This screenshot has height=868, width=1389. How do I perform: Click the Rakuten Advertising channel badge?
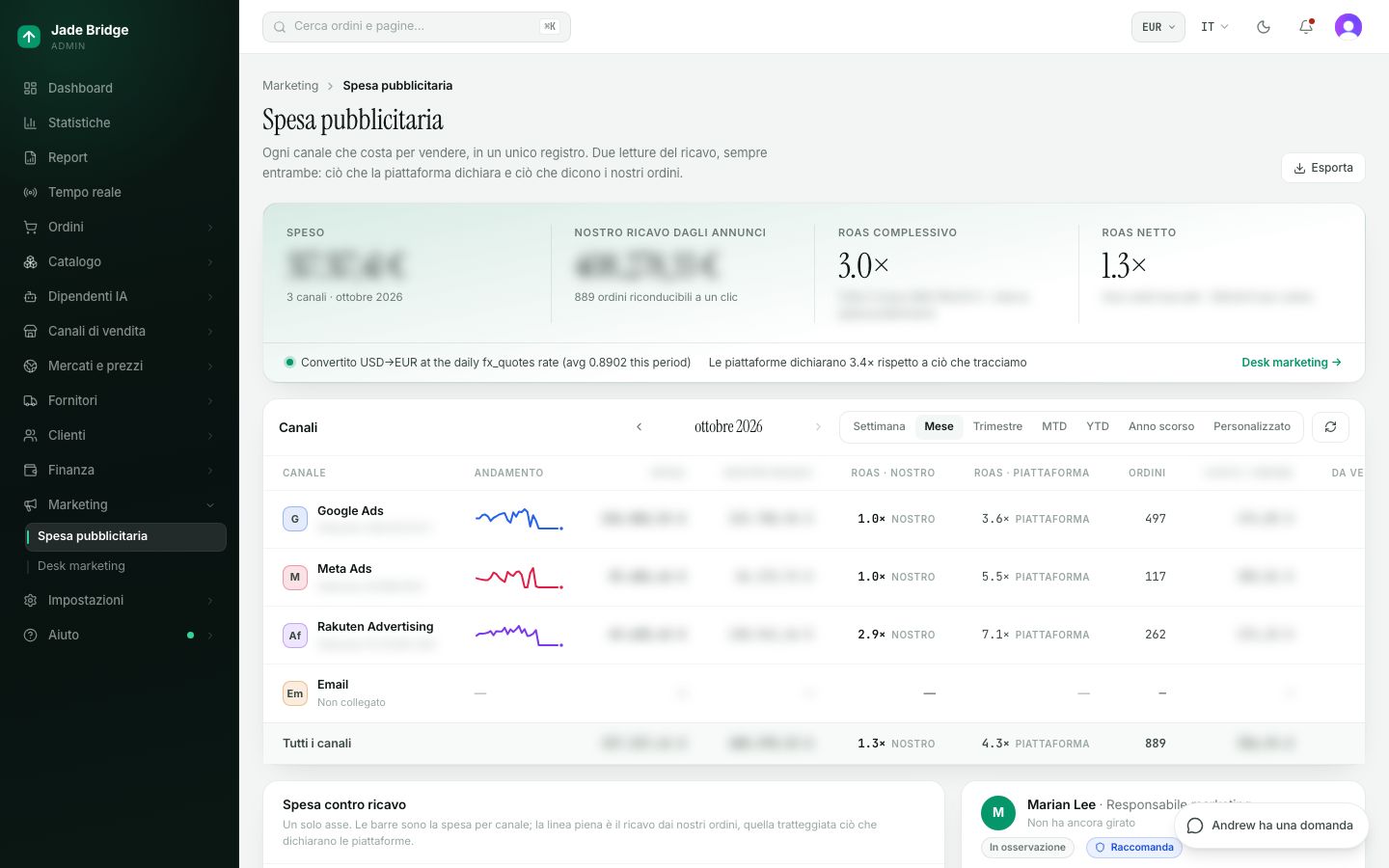click(x=295, y=635)
